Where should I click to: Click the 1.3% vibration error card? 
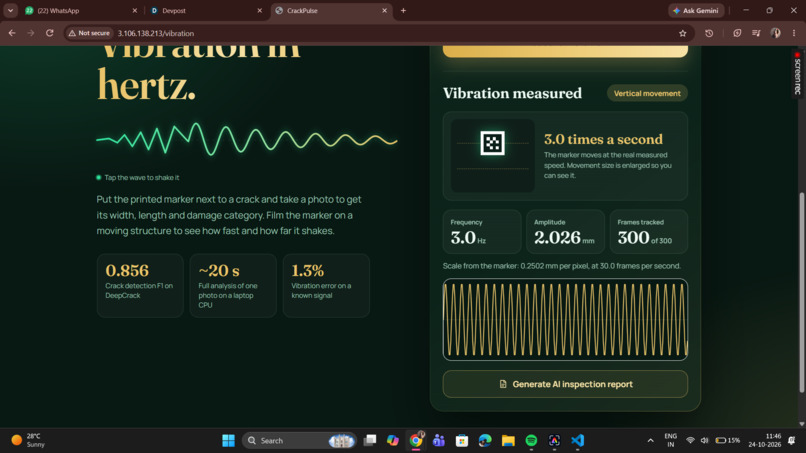tap(326, 285)
